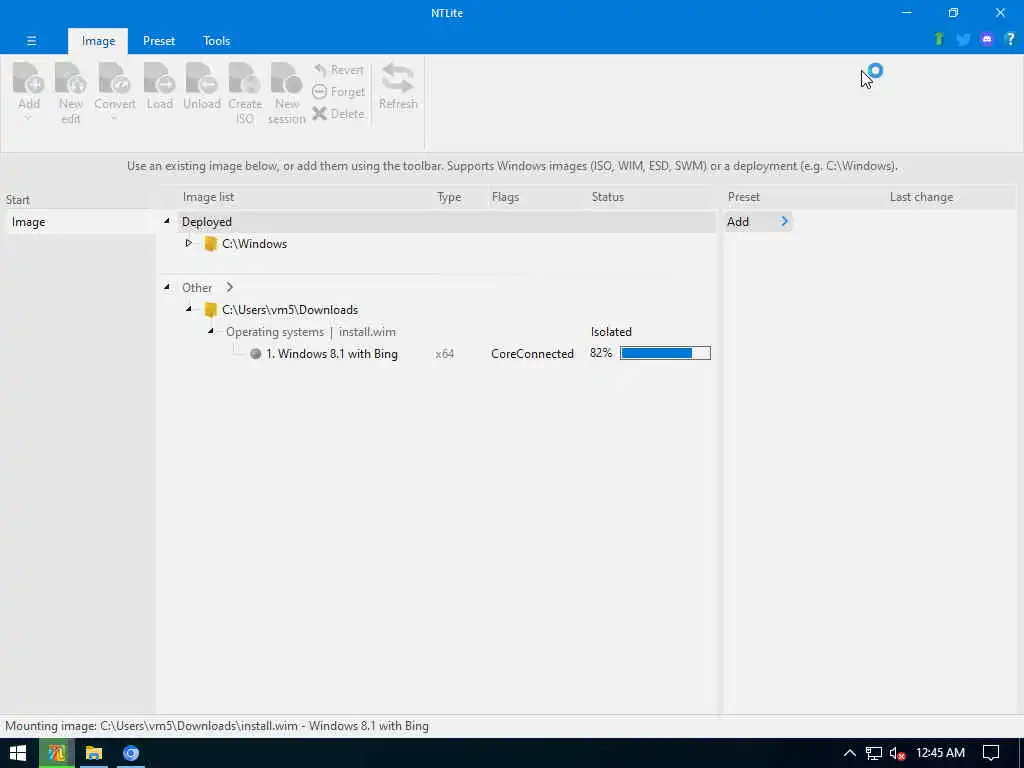Click the Isolated status text
This screenshot has width=1024, height=768.
tap(611, 332)
